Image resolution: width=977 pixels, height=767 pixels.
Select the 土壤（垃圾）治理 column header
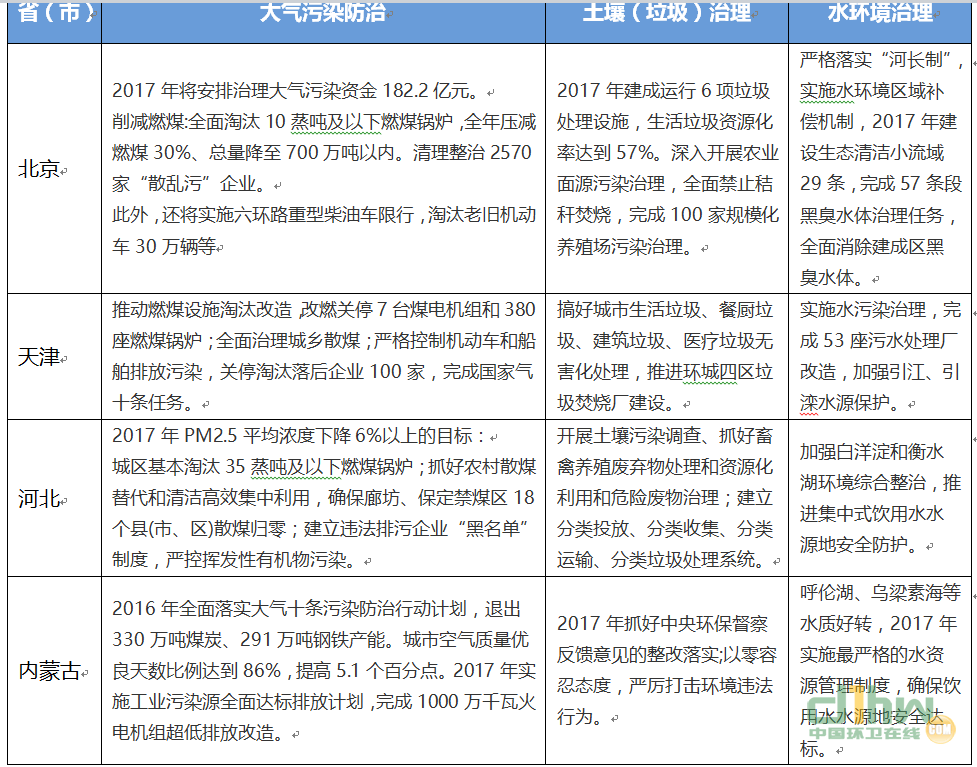[666, 14]
